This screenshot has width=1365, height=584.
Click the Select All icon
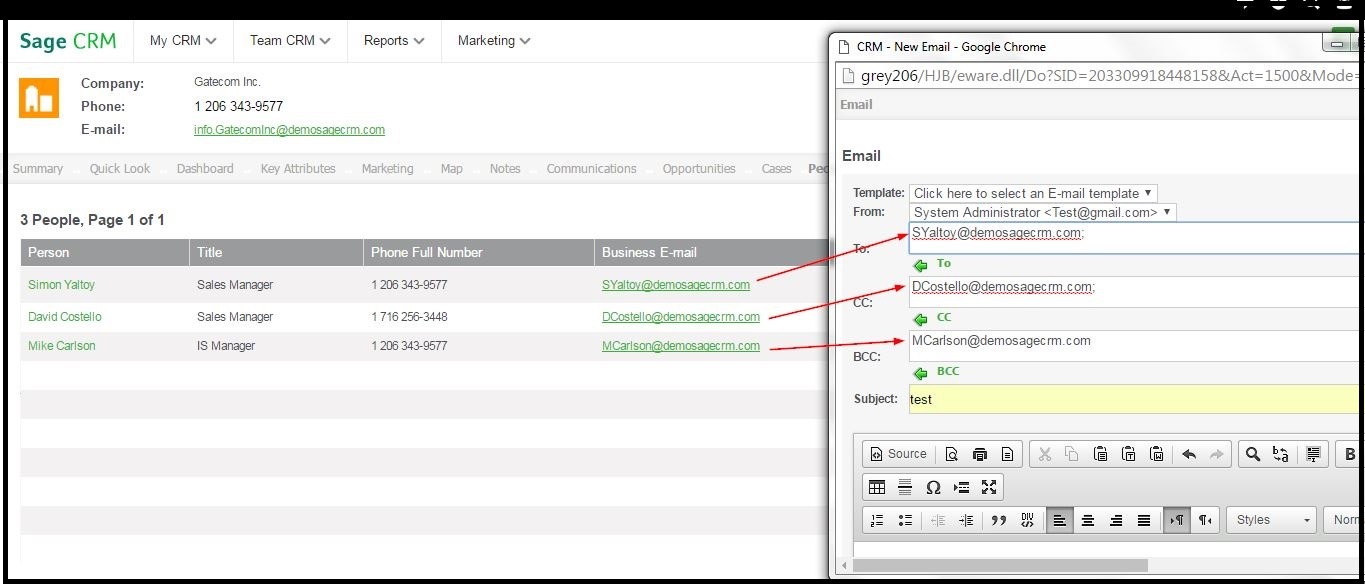[x=1313, y=454]
